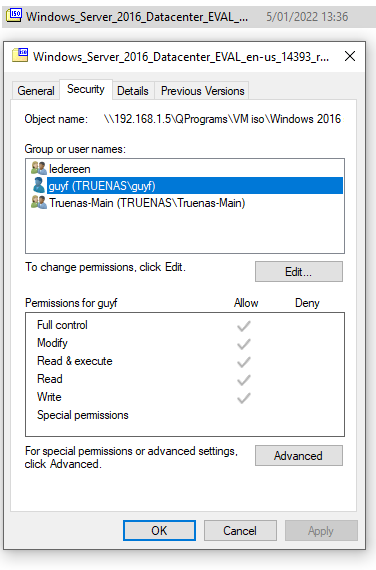The height and width of the screenshot is (570, 376).
Task: Click Allow checkmark for Write
Action: (x=244, y=398)
